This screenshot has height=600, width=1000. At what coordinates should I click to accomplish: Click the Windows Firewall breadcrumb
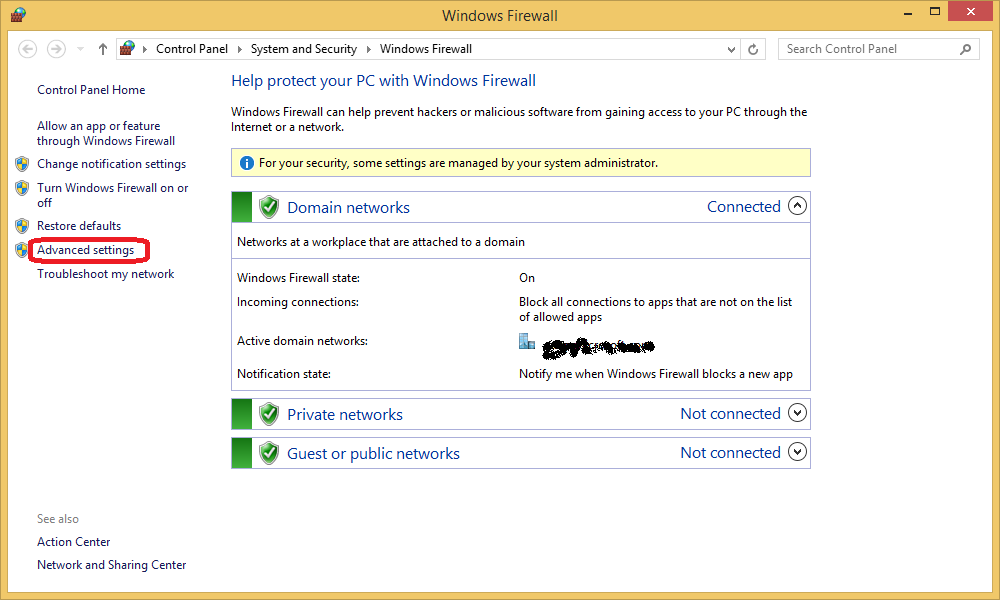426,49
